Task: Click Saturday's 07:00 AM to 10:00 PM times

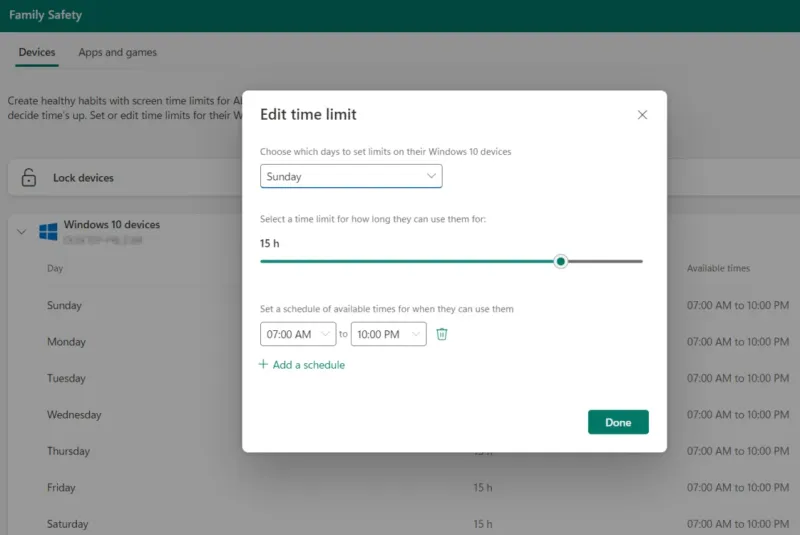Action: pos(738,524)
